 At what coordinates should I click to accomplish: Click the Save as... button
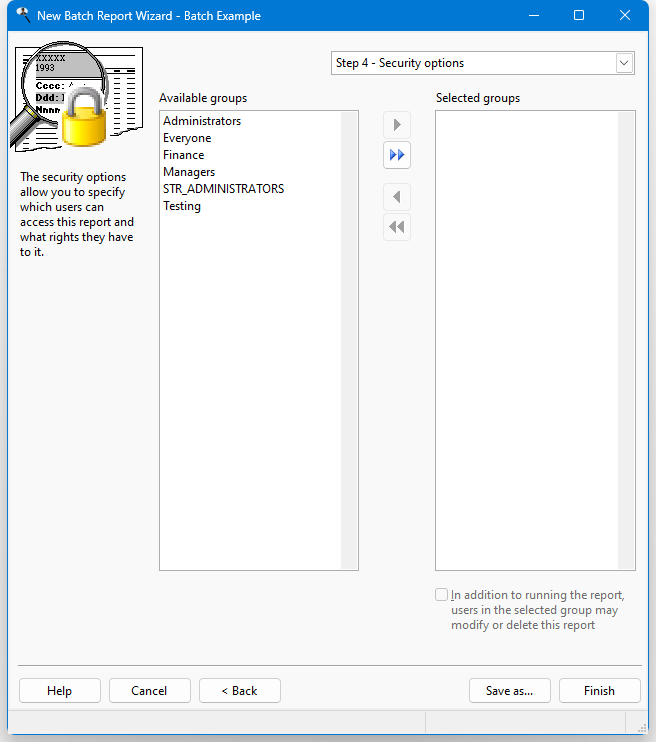(509, 691)
